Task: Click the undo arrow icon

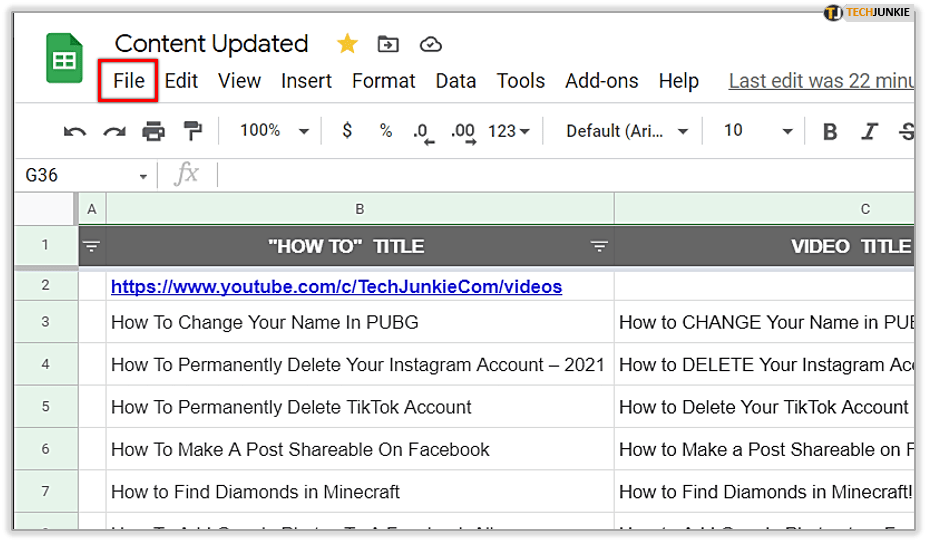Action: tap(75, 131)
